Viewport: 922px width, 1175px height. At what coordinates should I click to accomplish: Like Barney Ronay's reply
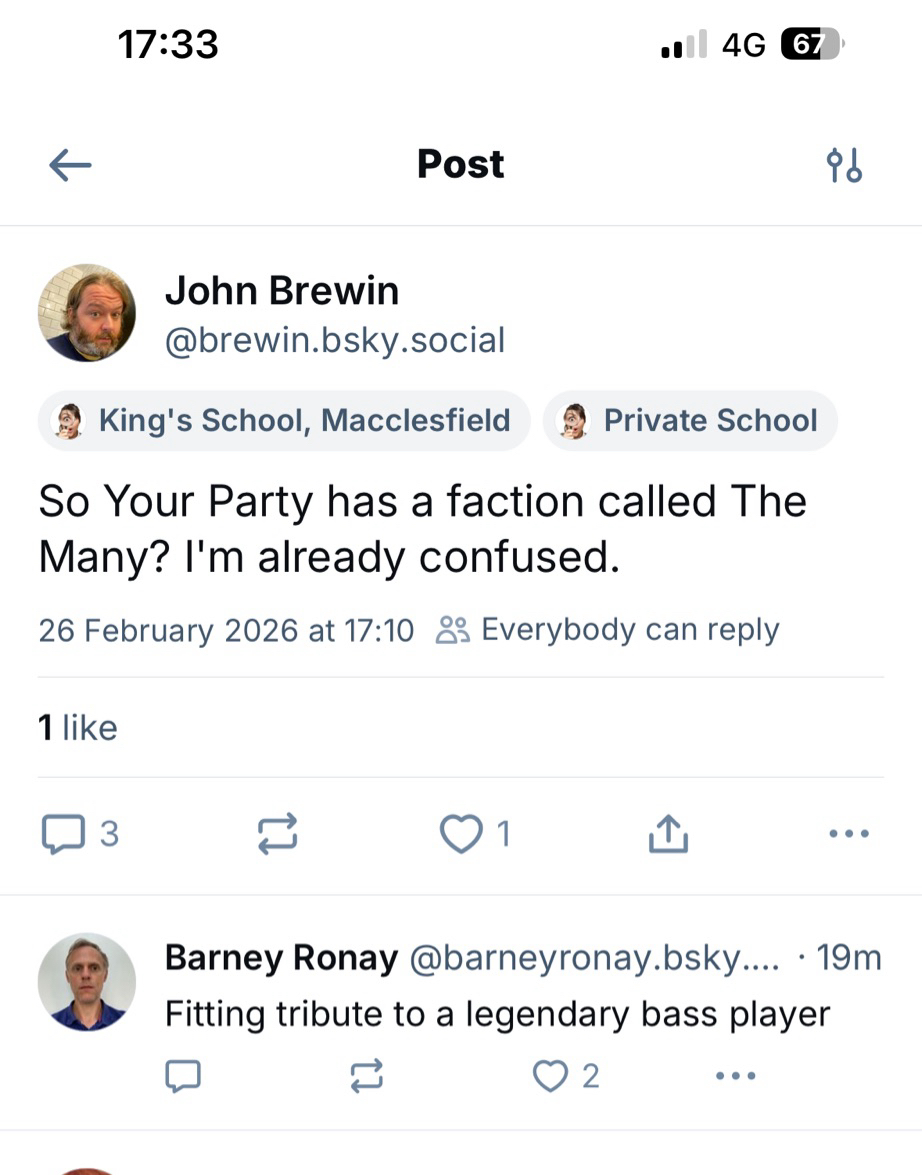click(x=551, y=1076)
